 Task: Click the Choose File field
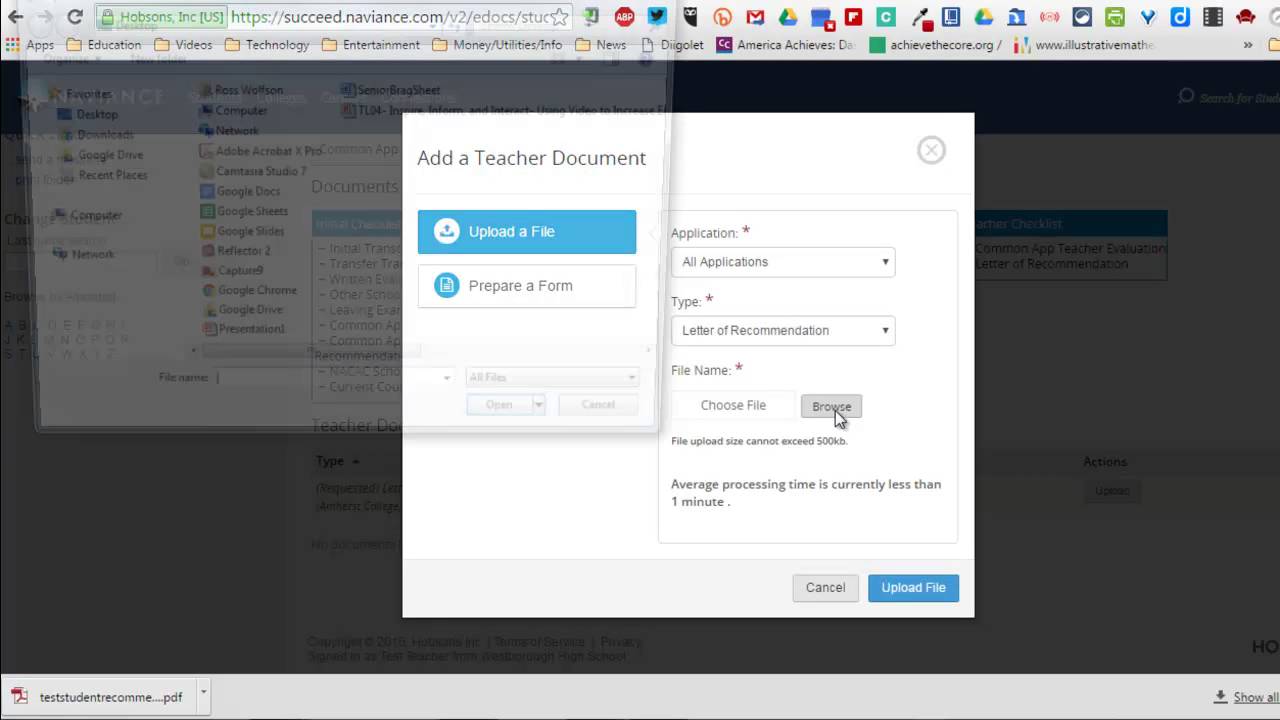pos(733,406)
